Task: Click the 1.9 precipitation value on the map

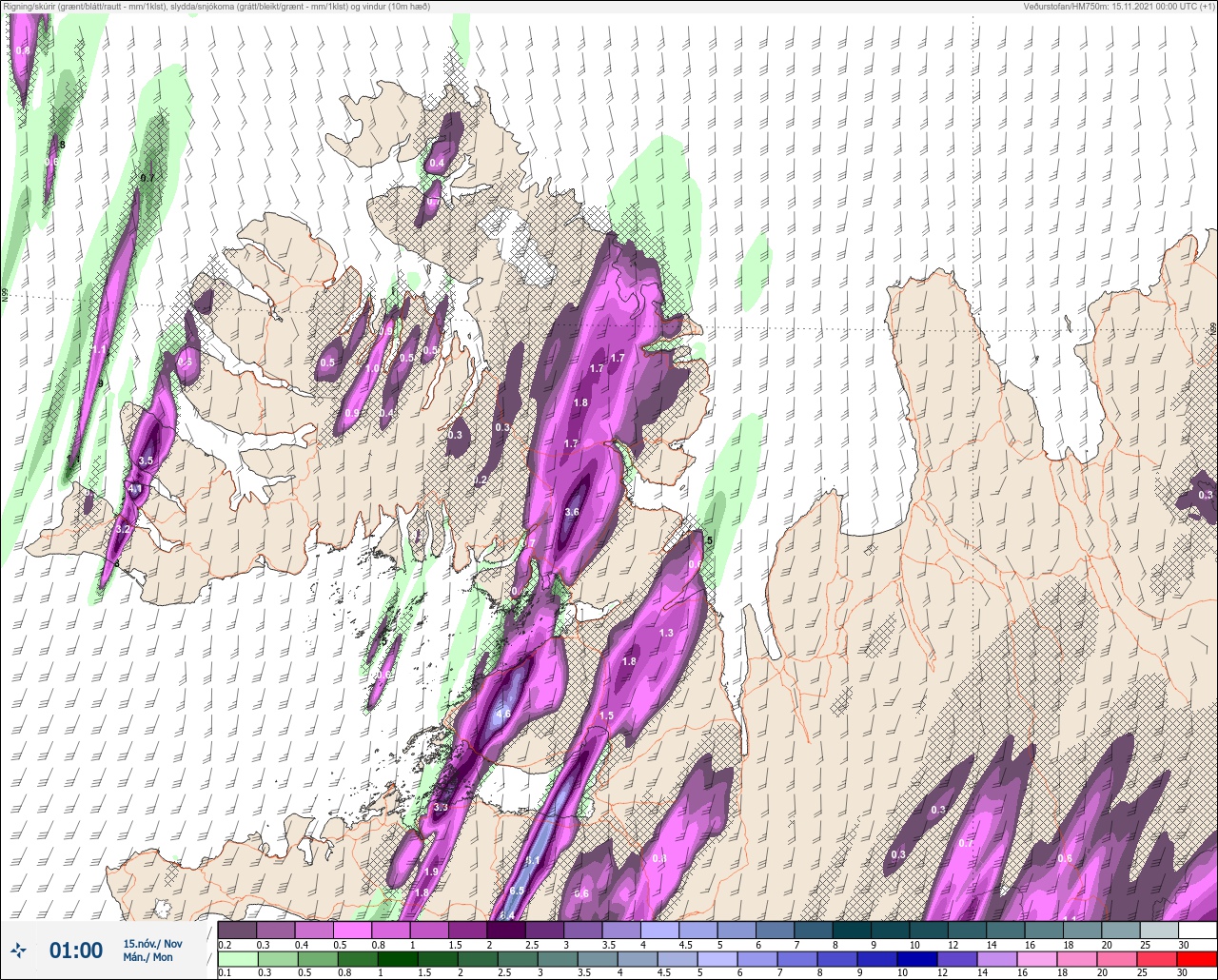Action: pos(431,872)
